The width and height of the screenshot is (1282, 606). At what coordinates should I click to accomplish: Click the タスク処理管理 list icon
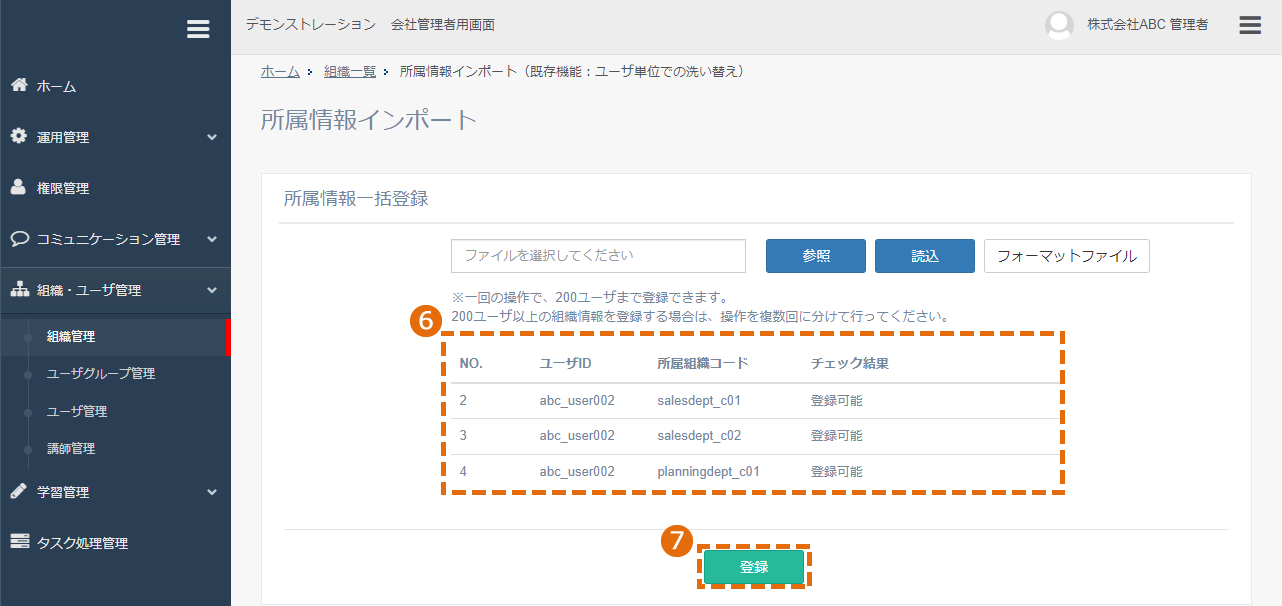[19, 542]
